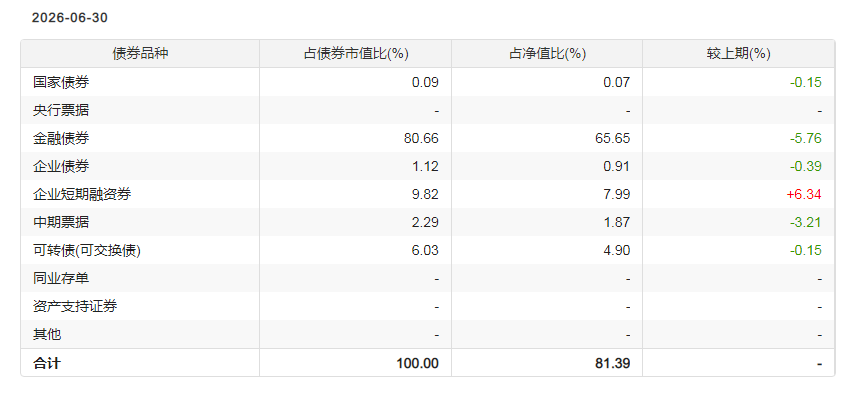Click the 央行票据 row label
843x395 pixels.
coord(61,110)
